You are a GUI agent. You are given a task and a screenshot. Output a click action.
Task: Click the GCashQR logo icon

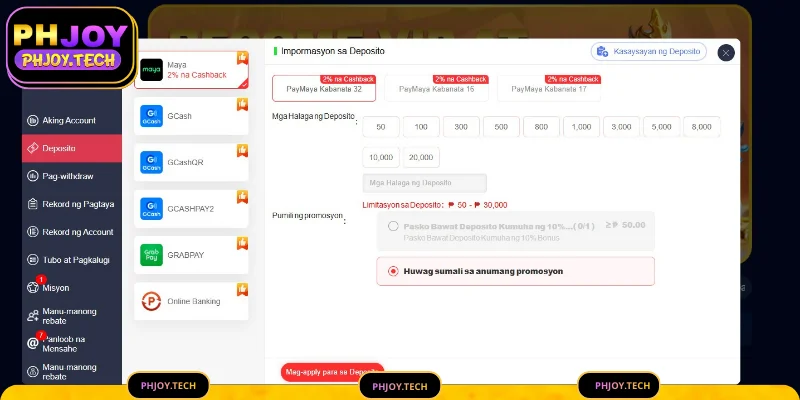152,162
